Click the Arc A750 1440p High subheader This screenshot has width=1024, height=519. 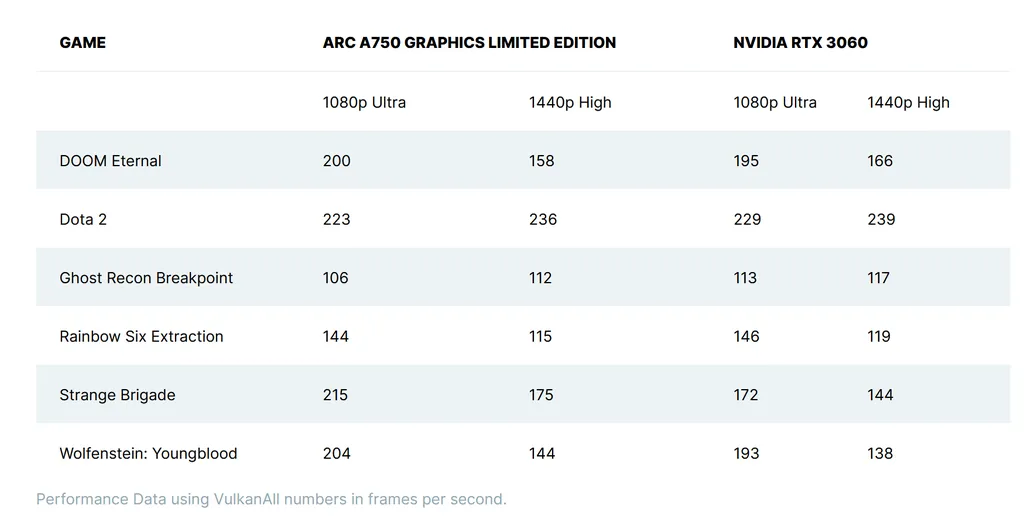[x=570, y=103]
